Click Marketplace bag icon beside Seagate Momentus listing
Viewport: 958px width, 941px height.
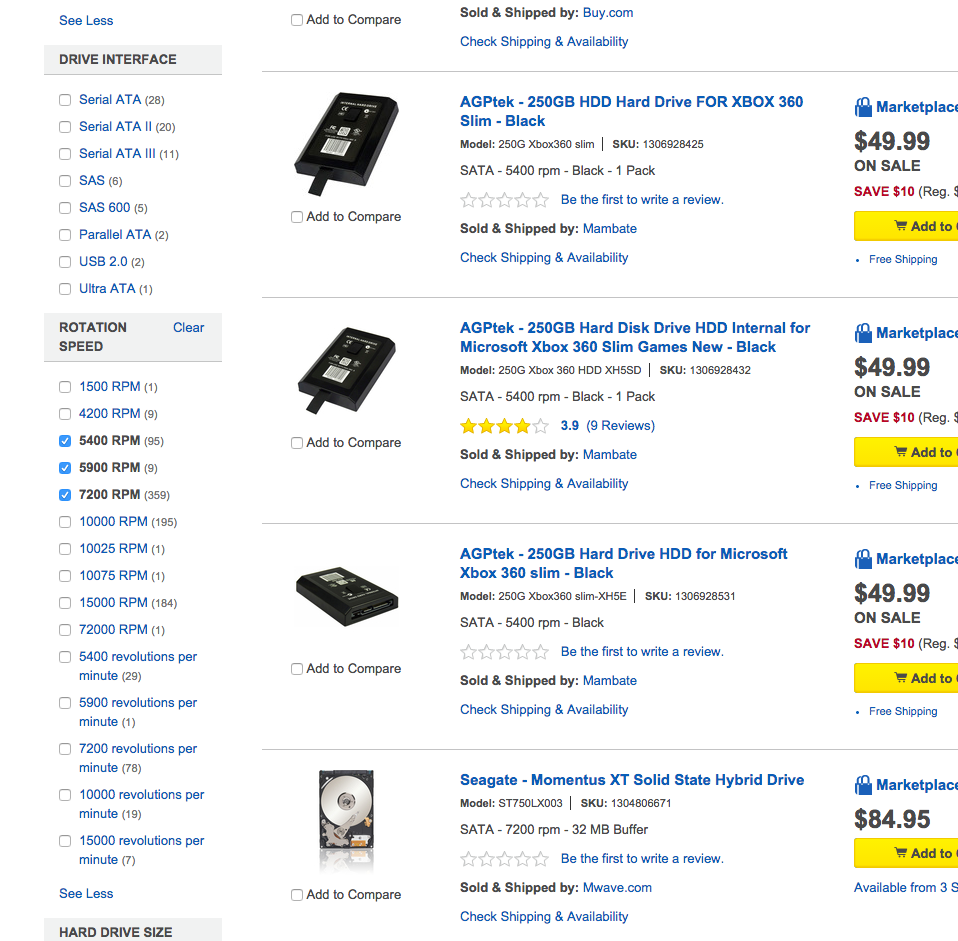(x=864, y=785)
